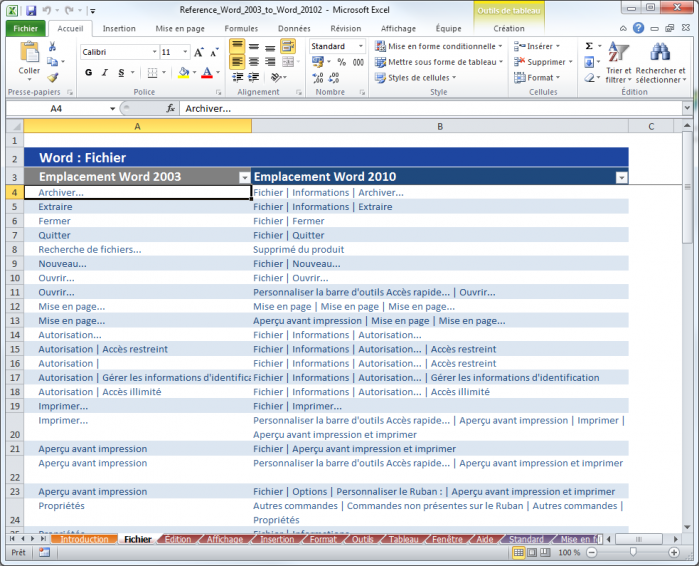
Task: Open Mettre sous forme de tableau
Action: pyautogui.click(x=439, y=62)
